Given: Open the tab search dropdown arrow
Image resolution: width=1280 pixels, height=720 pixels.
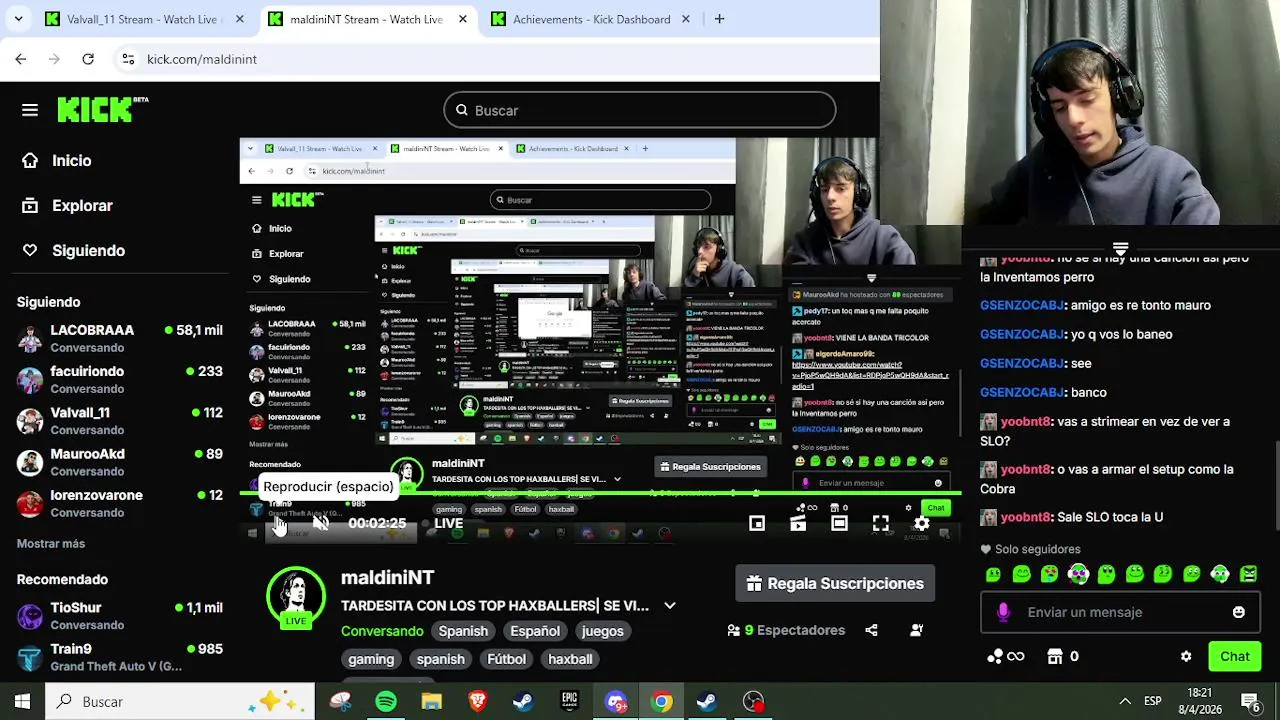Looking at the screenshot, I should 19,19.
